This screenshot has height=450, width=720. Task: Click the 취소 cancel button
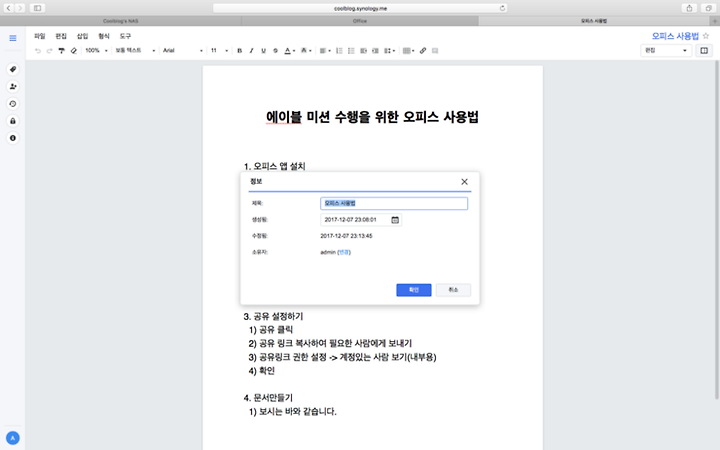[453, 290]
